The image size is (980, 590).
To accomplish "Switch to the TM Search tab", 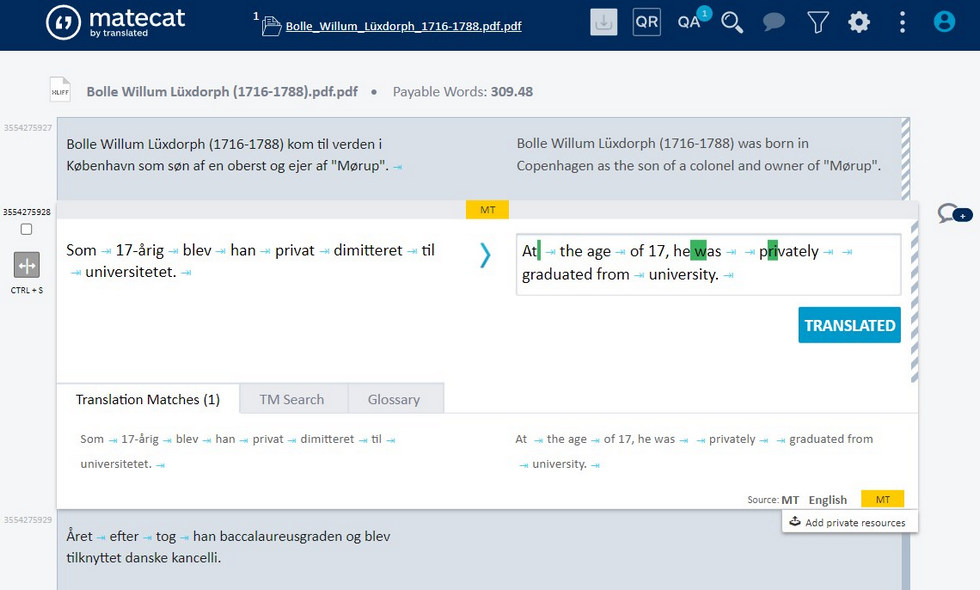I will click(x=291, y=398).
